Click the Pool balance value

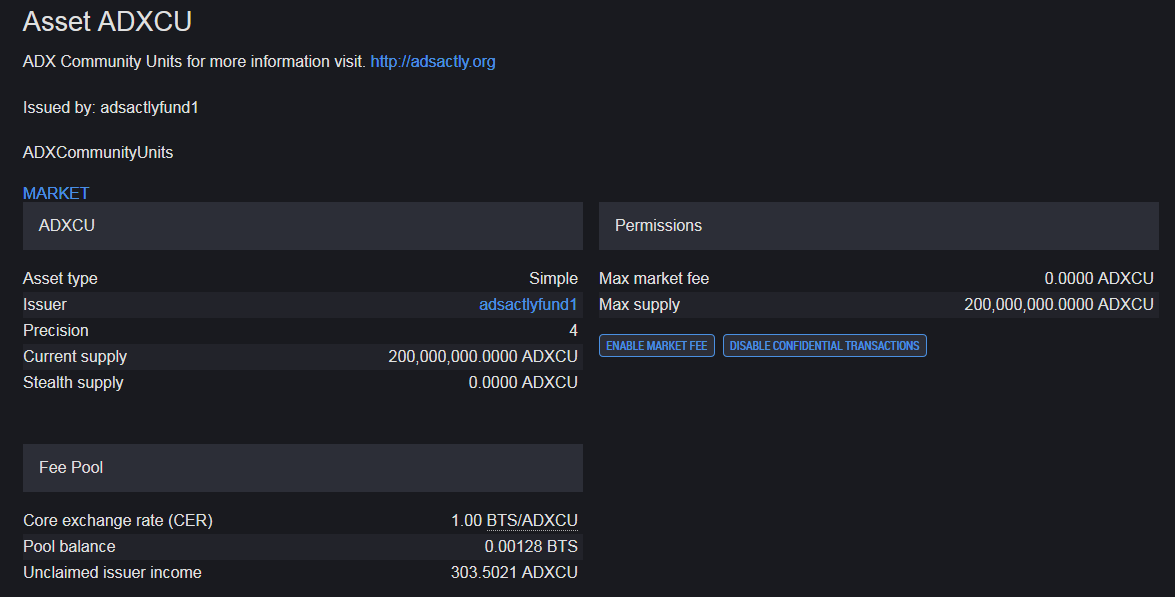531,547
